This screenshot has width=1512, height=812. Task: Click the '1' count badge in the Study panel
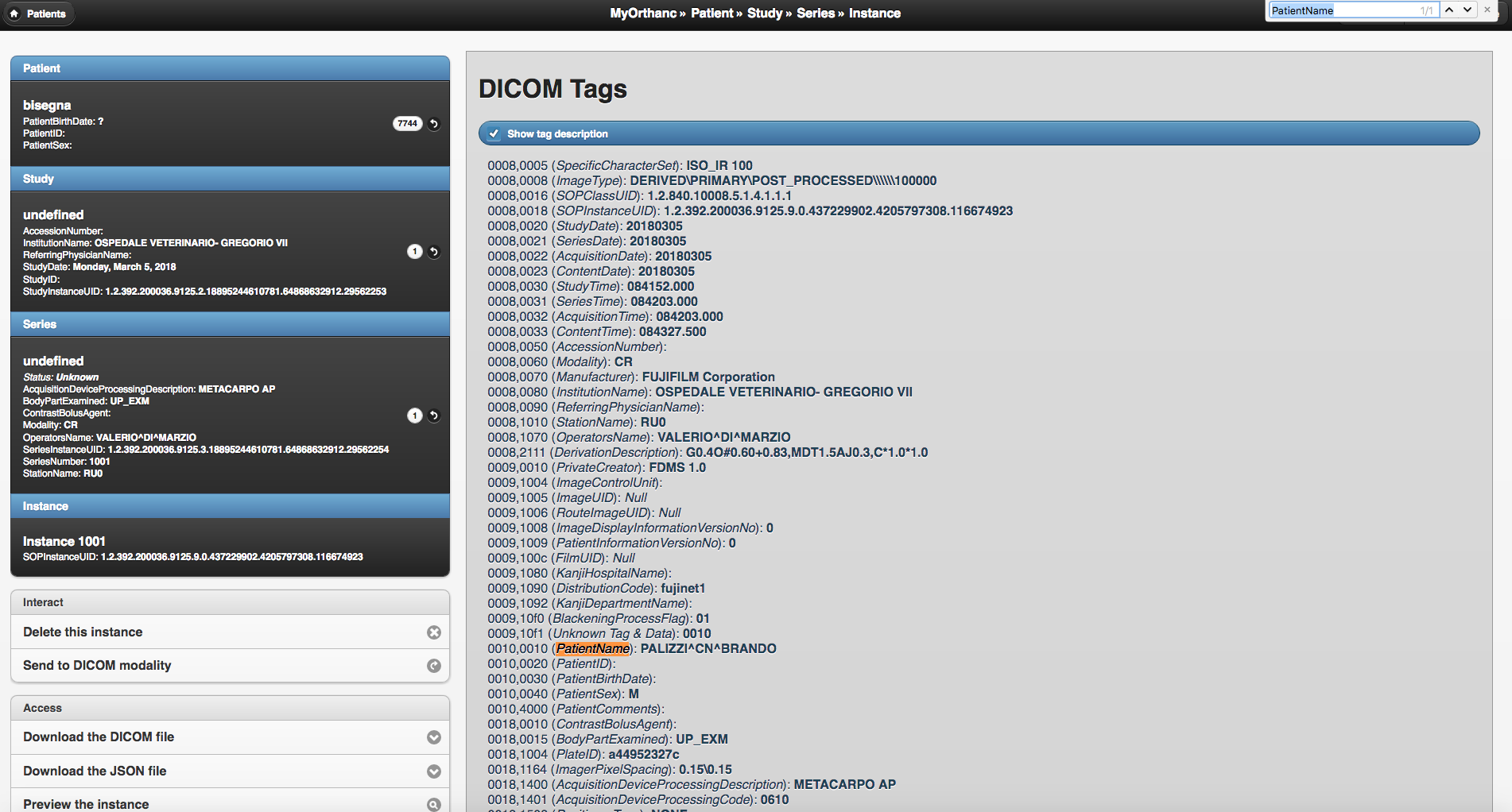pyautogui.click(x=414, y=251)
